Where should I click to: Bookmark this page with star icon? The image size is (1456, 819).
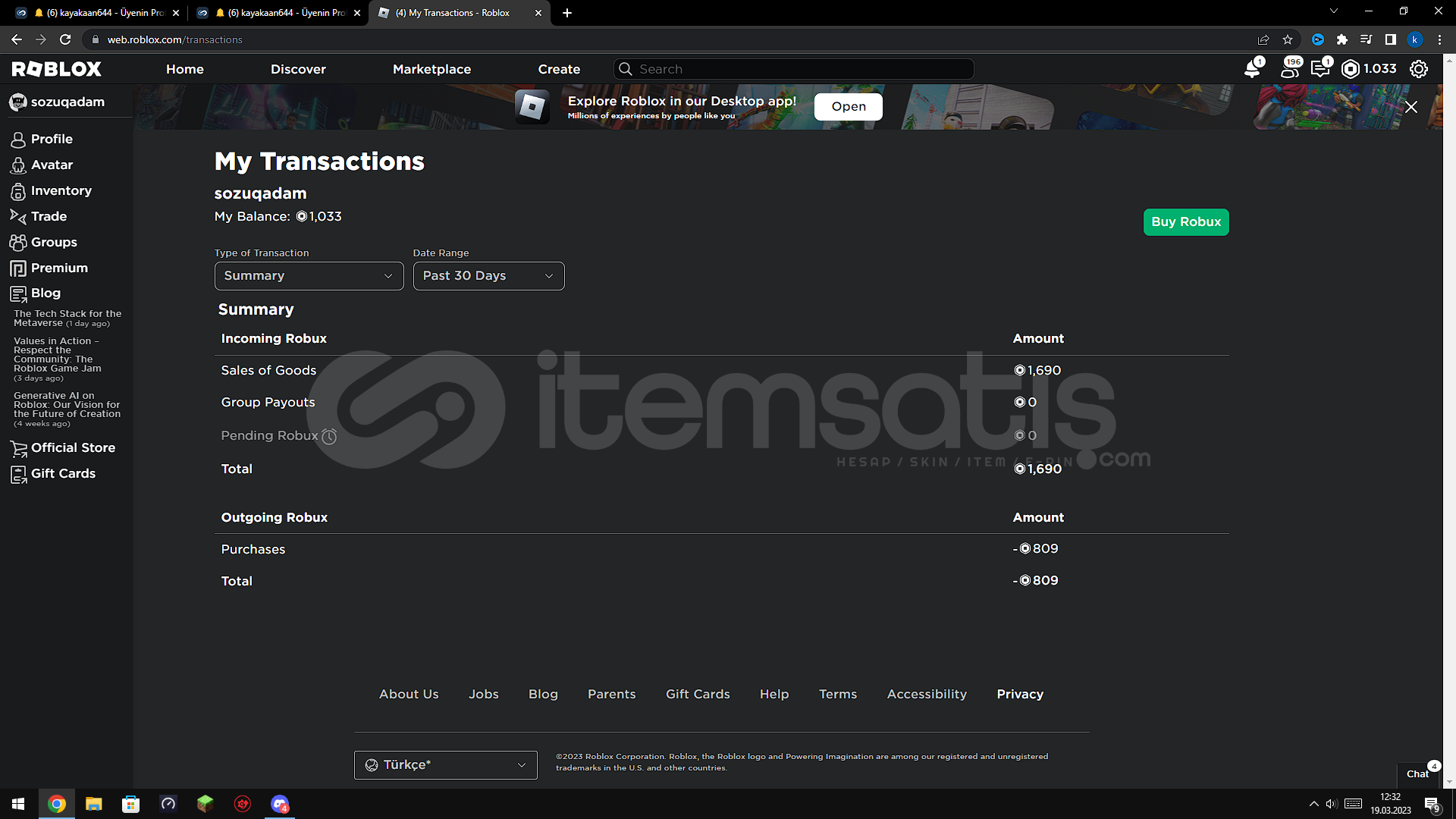point(1288,39)
